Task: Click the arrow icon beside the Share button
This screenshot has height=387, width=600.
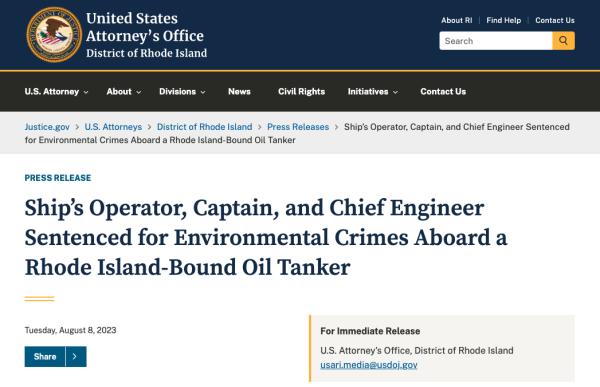Action: point(75,356)
